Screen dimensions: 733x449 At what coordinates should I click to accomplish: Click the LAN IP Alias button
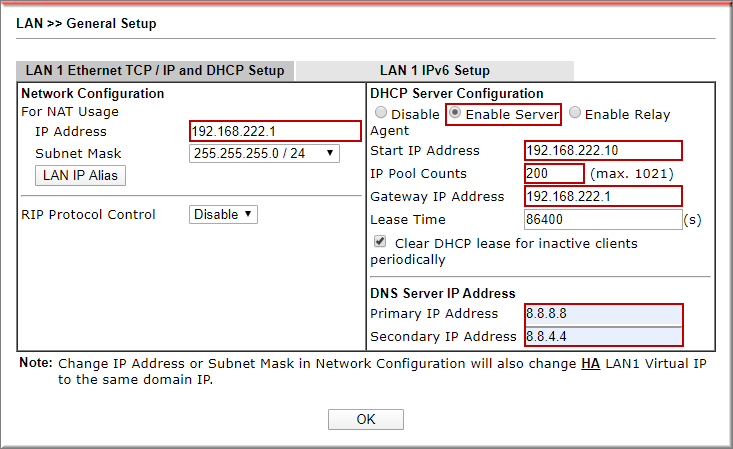(x=80, y=175)
